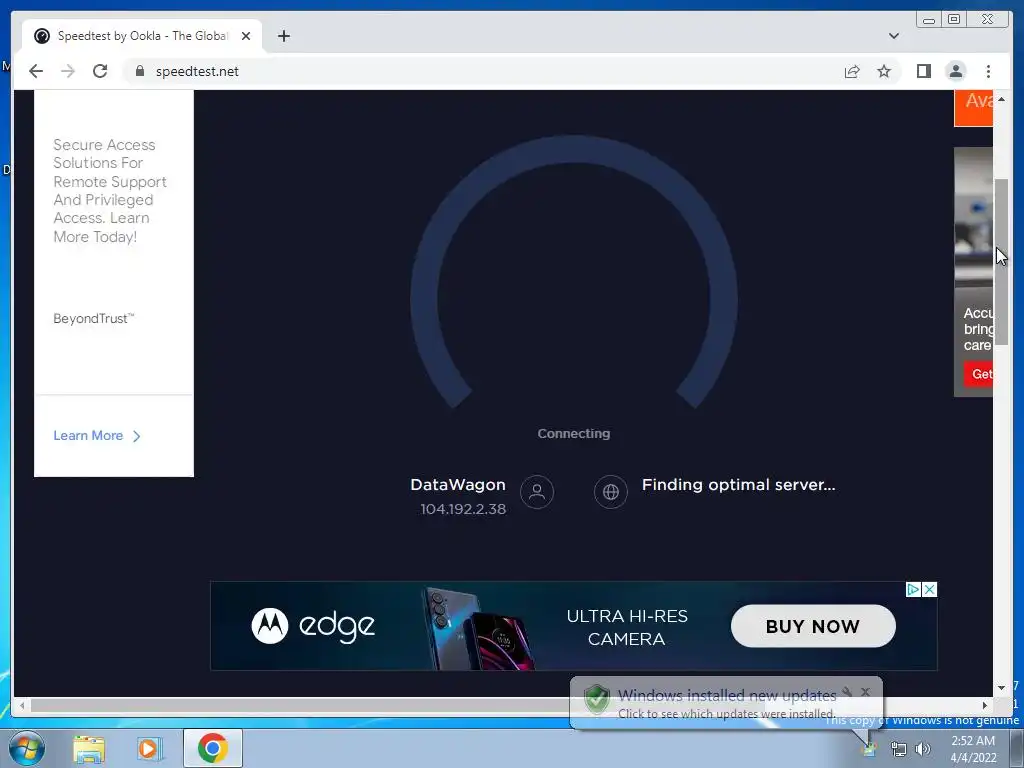1024x768 pixels.
Task: Click the BeyondTrust ad text
Action: pyautogui.click(x=93, y=319)
